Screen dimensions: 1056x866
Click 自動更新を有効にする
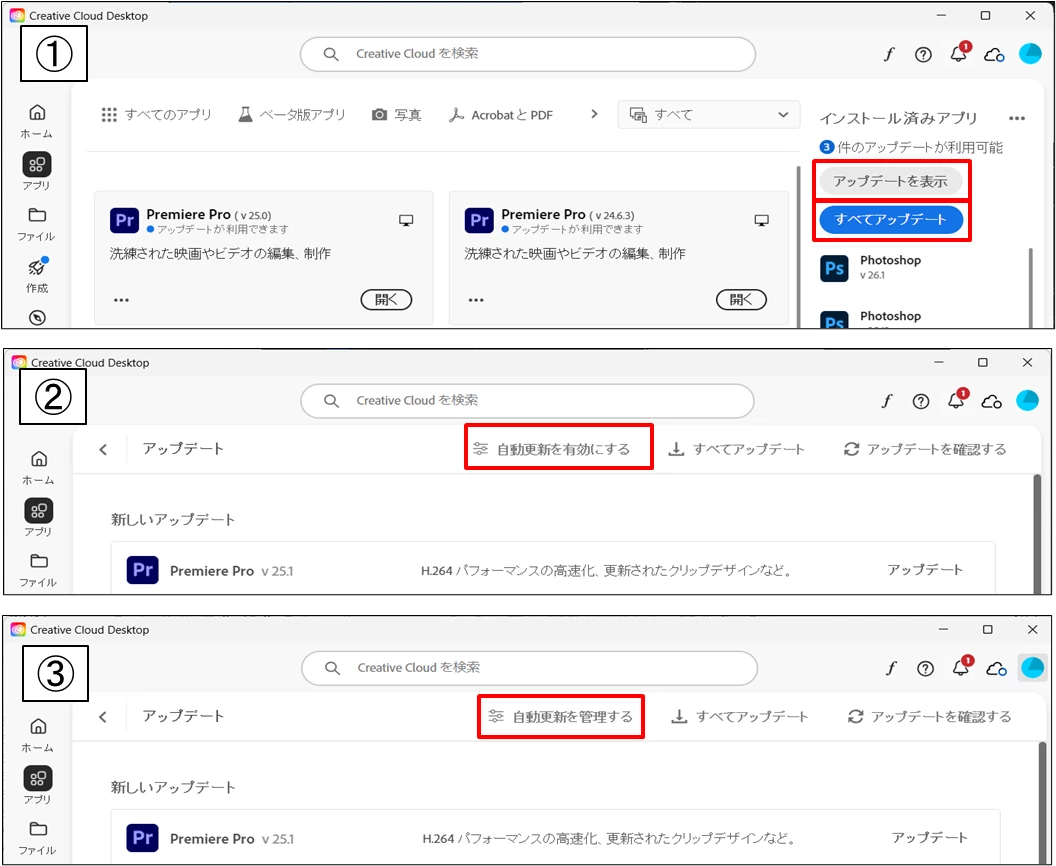552,449
